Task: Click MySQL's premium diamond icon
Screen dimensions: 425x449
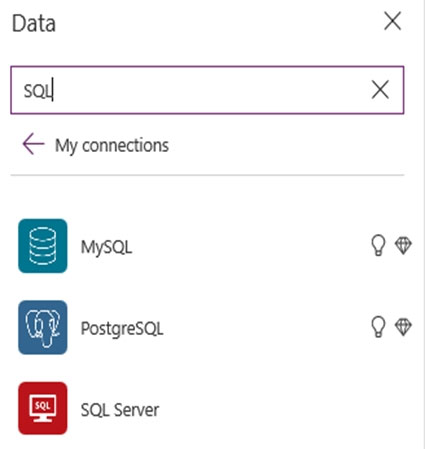Action: pos(403,246)
